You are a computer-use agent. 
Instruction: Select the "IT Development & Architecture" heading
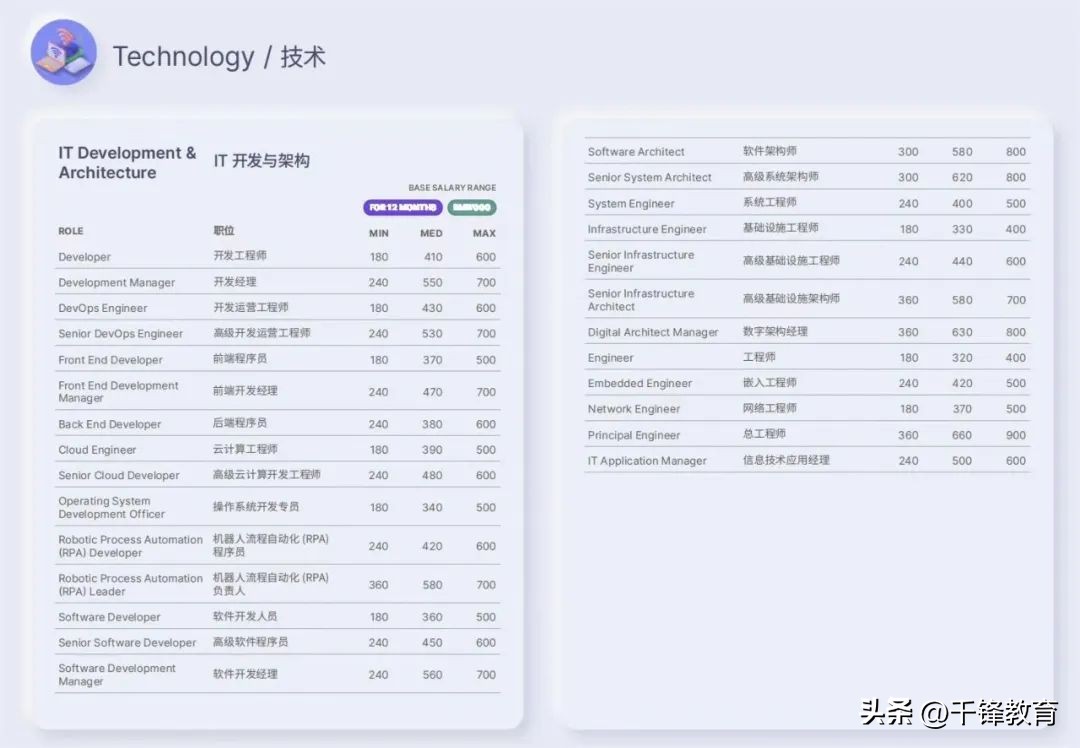tap(126, 162)
